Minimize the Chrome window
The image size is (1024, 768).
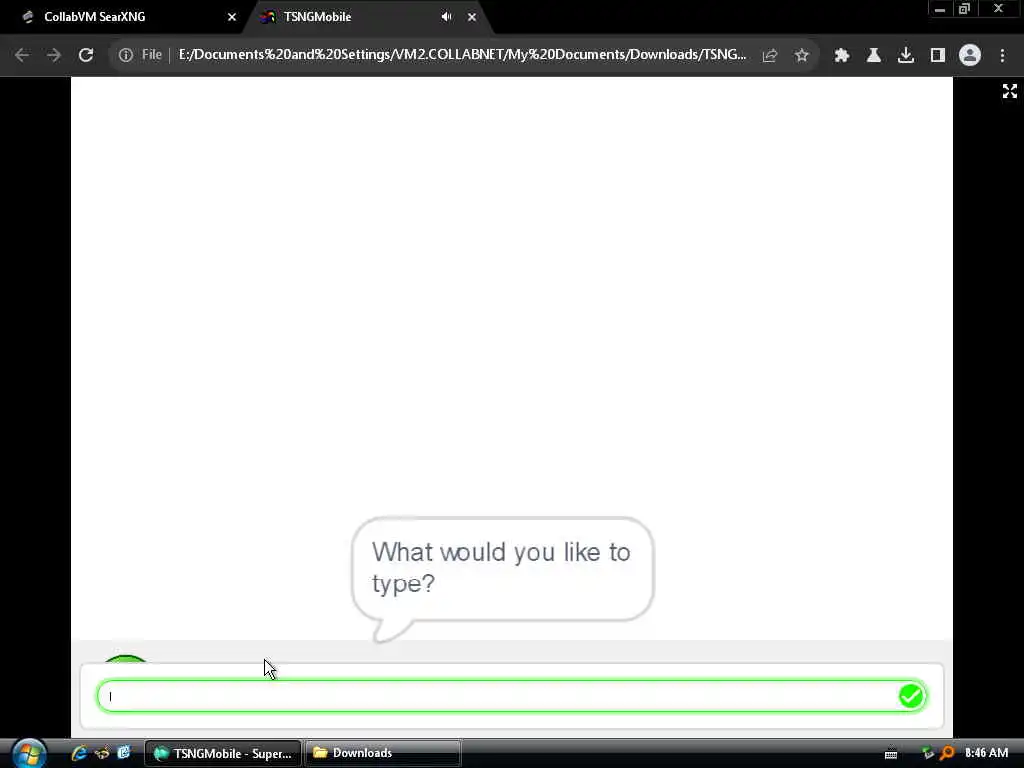point(940,9)
